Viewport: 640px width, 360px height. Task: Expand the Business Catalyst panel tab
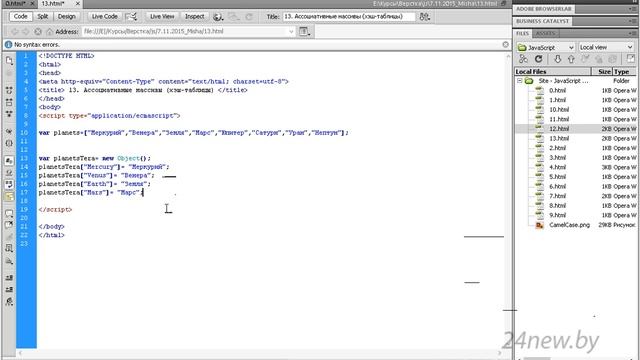point(542,21)
